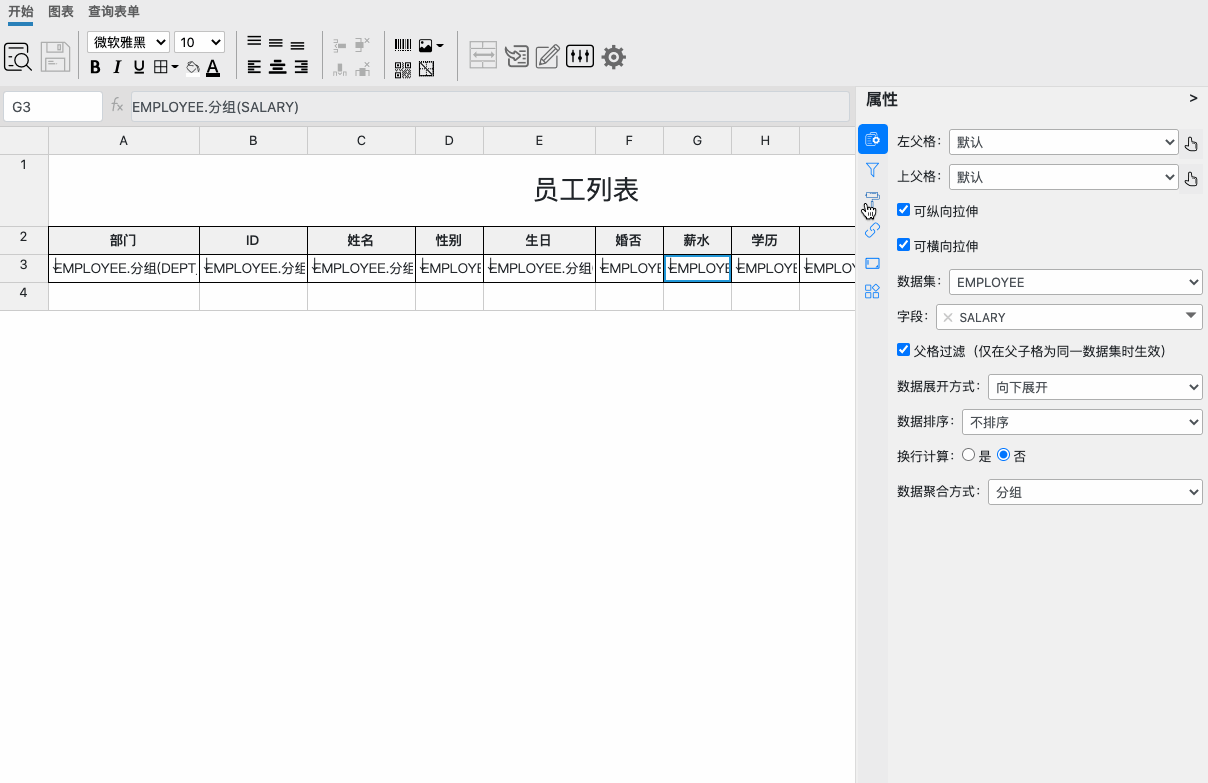Align text to vertical middle

[276, 44]
